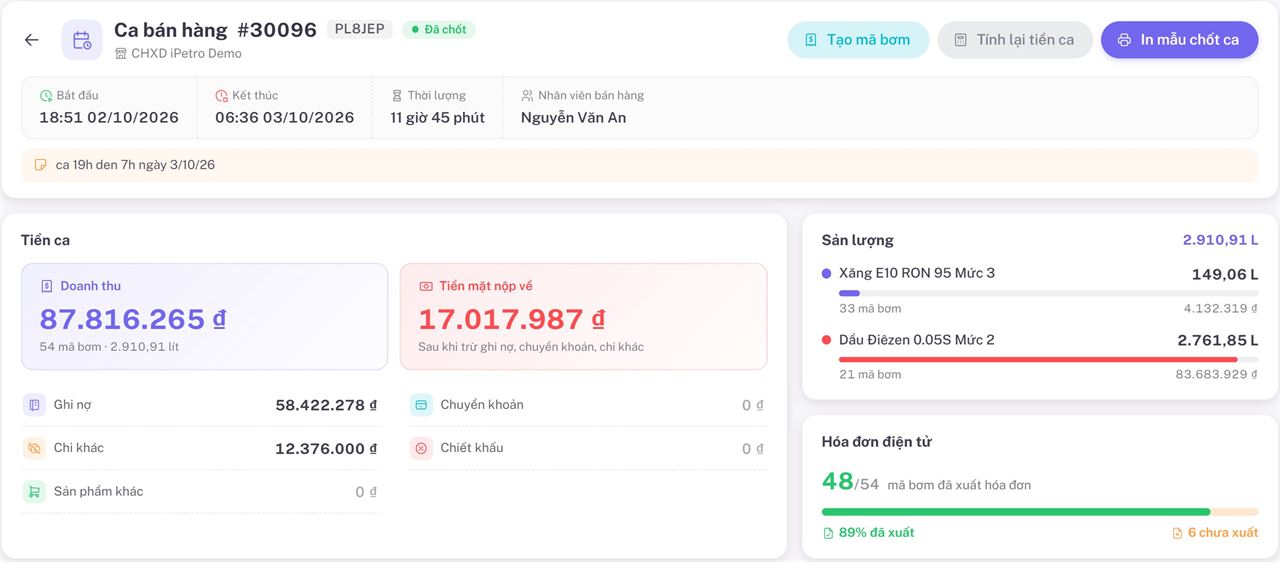Click the Sản lượng heading

(x=858, y=240)
